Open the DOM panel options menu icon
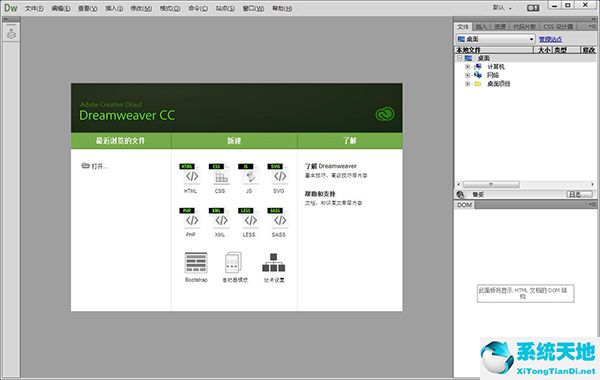The image size is (600, 380). [592, 205]
